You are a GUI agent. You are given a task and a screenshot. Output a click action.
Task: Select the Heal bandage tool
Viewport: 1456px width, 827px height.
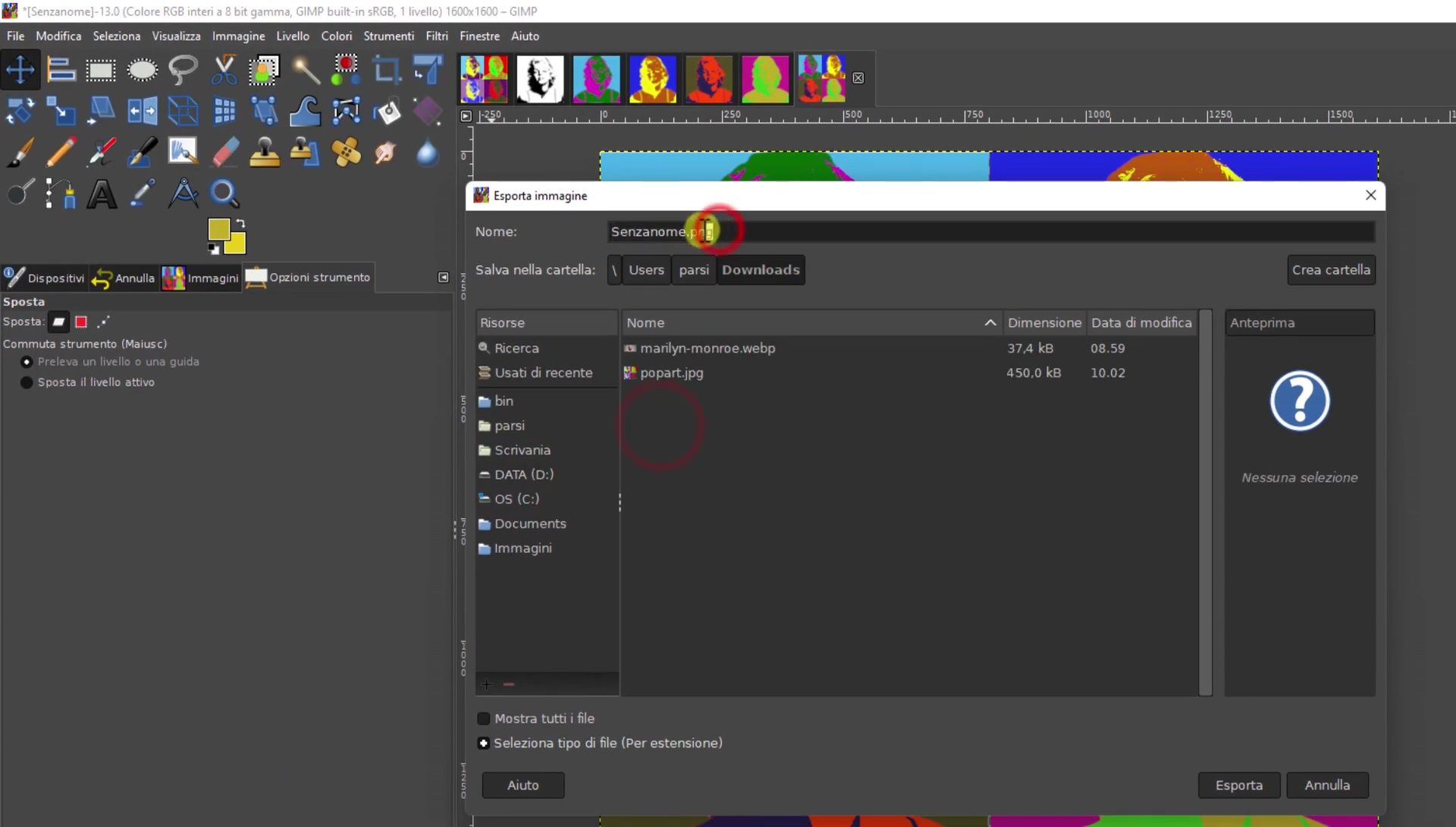tap(347, 152)
